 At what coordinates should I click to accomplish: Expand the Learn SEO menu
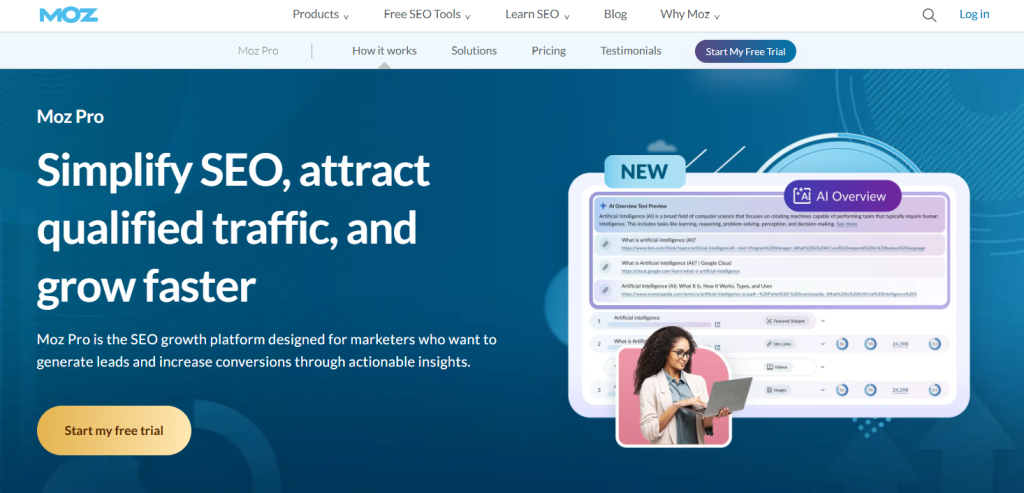[x=537, y=14]
